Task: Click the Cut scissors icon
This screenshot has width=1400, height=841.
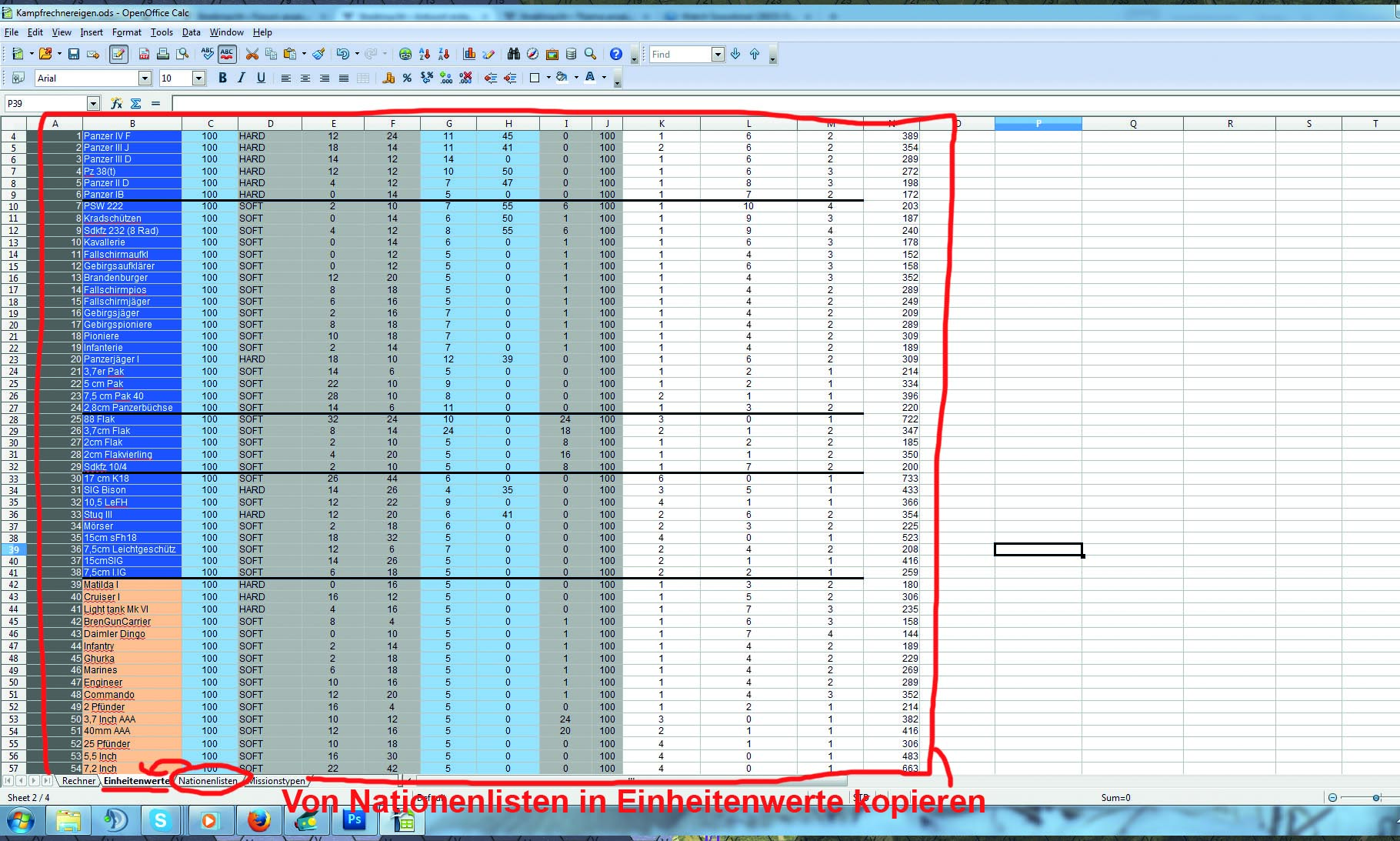Action: (x=252, y=54)
